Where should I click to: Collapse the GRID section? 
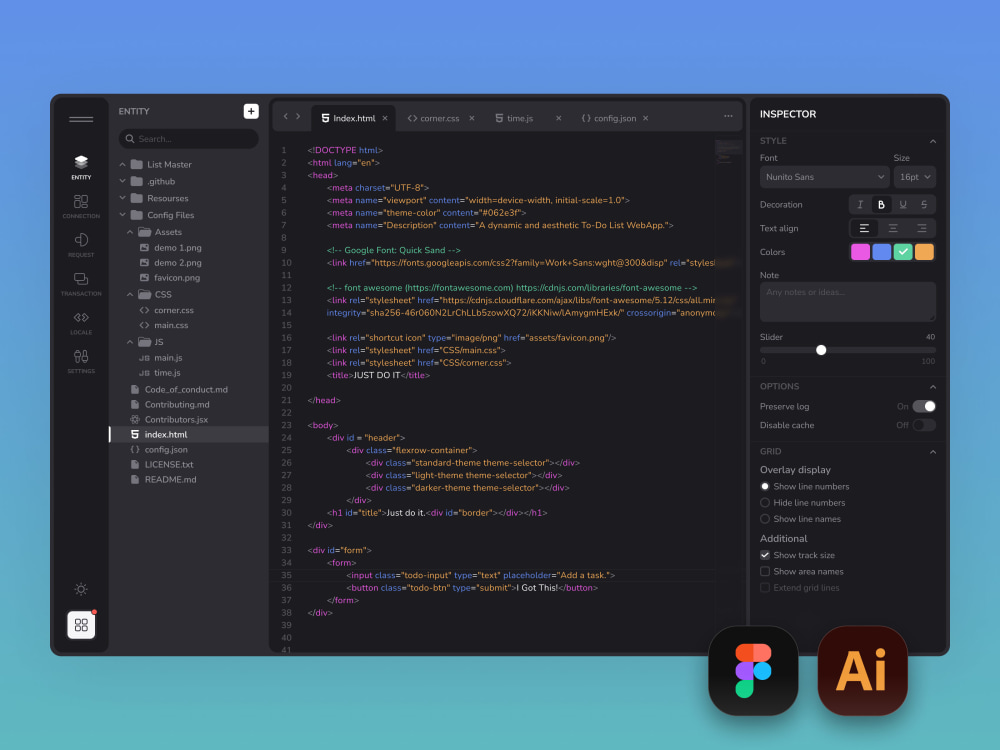pyautogui.click(x=933, y=452)
